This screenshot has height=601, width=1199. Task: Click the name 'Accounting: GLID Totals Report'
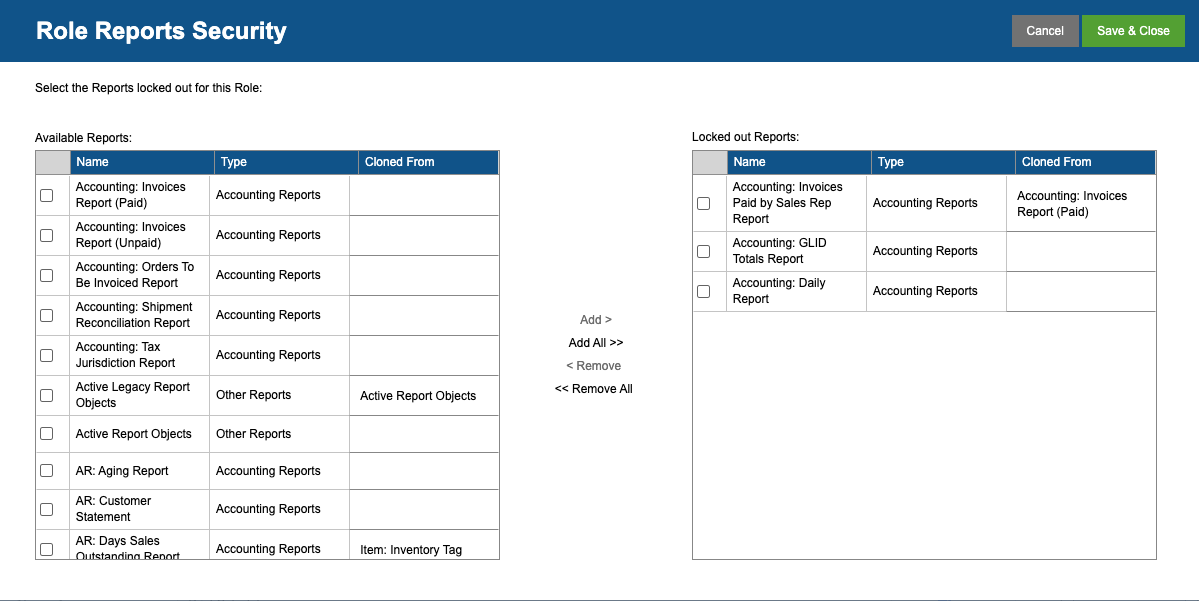[x=779, y=251]
